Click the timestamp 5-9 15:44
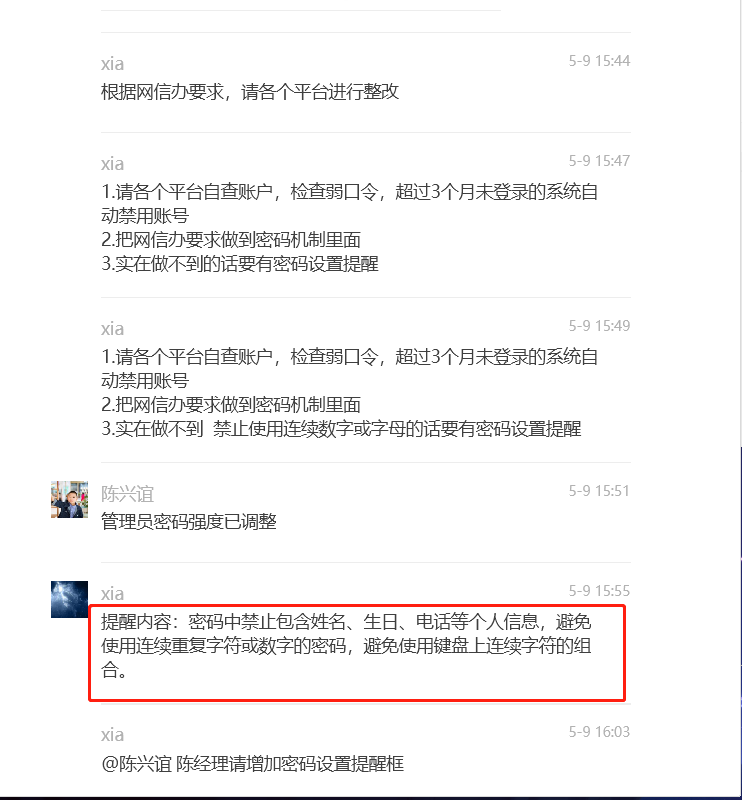Screen dimensions: 742x800 coord(599,61)
